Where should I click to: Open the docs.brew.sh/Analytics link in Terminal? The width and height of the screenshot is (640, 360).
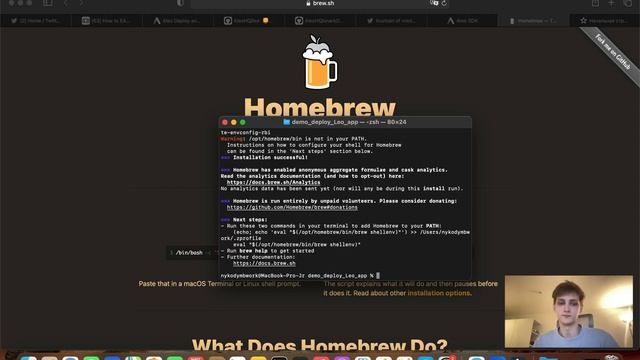click(x=273, y=182)
